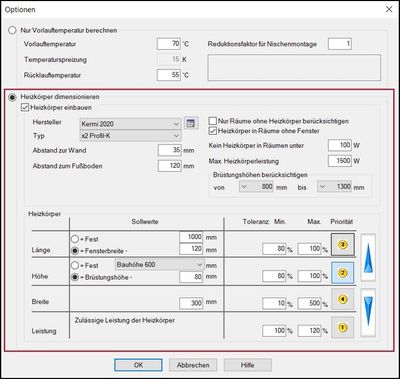Select Länge Fest radio button

[x=75, y=239]
